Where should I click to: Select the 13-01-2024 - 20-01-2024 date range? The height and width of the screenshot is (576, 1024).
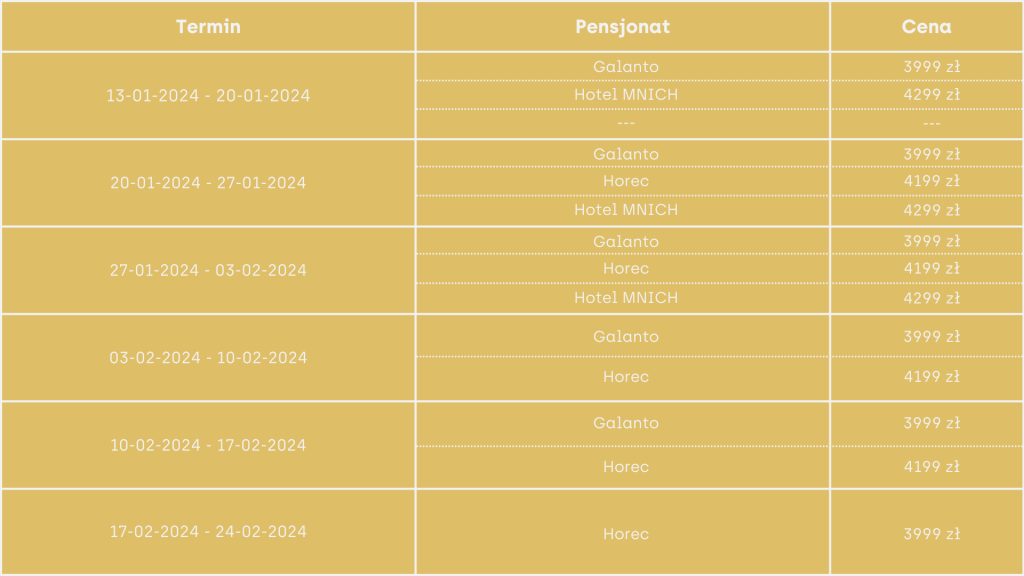208,96
